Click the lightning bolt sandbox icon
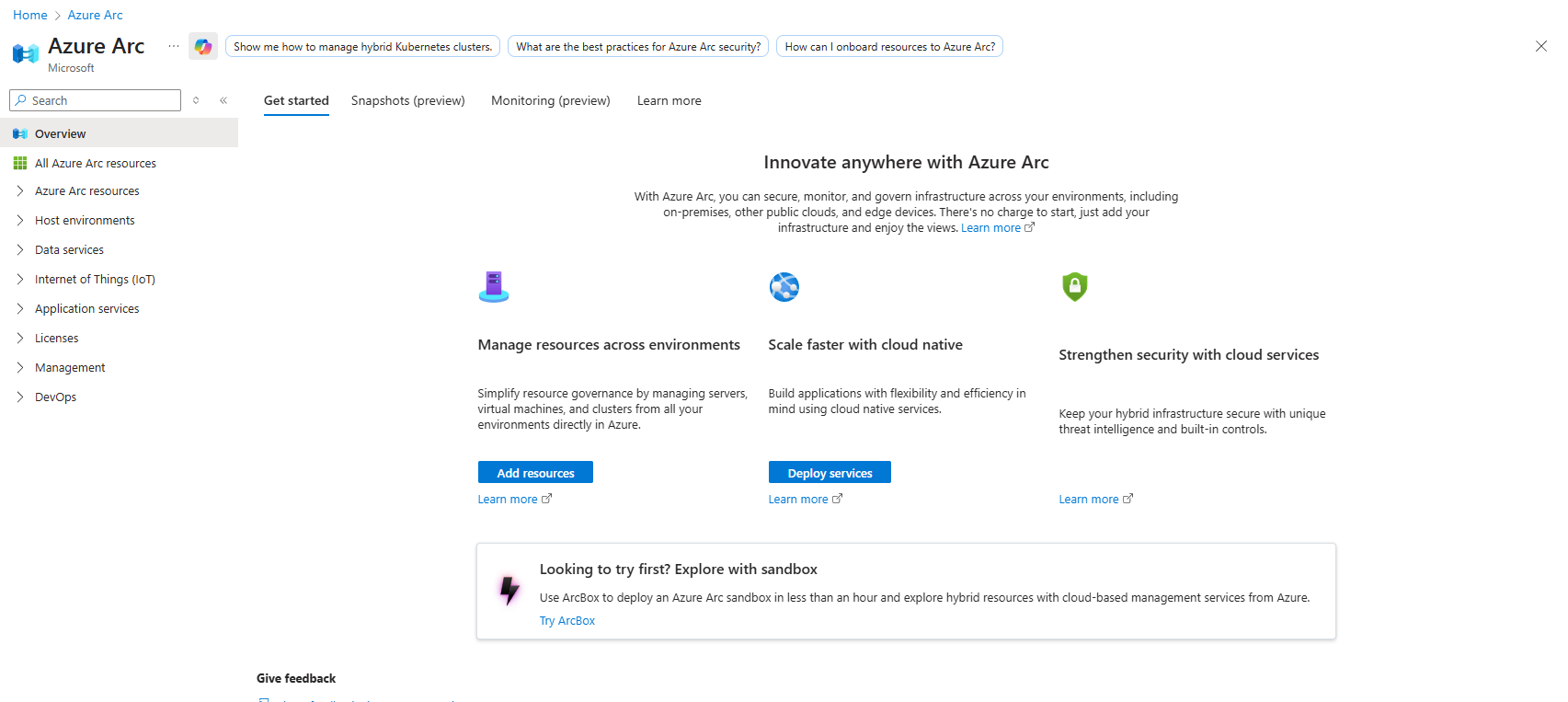This screenshot has height=702, width=1568. 509,590
